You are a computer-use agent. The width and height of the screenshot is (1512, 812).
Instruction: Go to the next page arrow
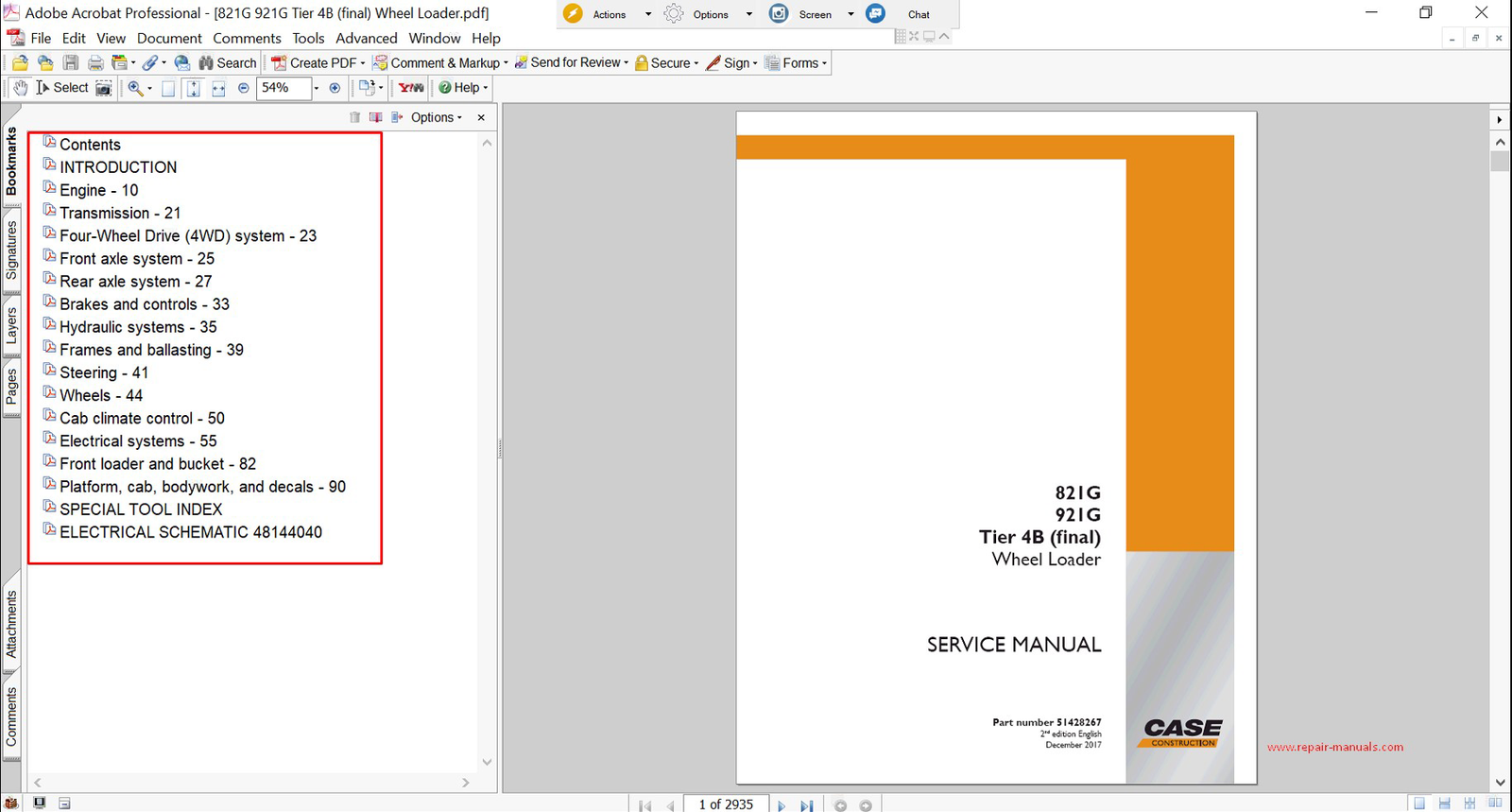pos(782,805)
